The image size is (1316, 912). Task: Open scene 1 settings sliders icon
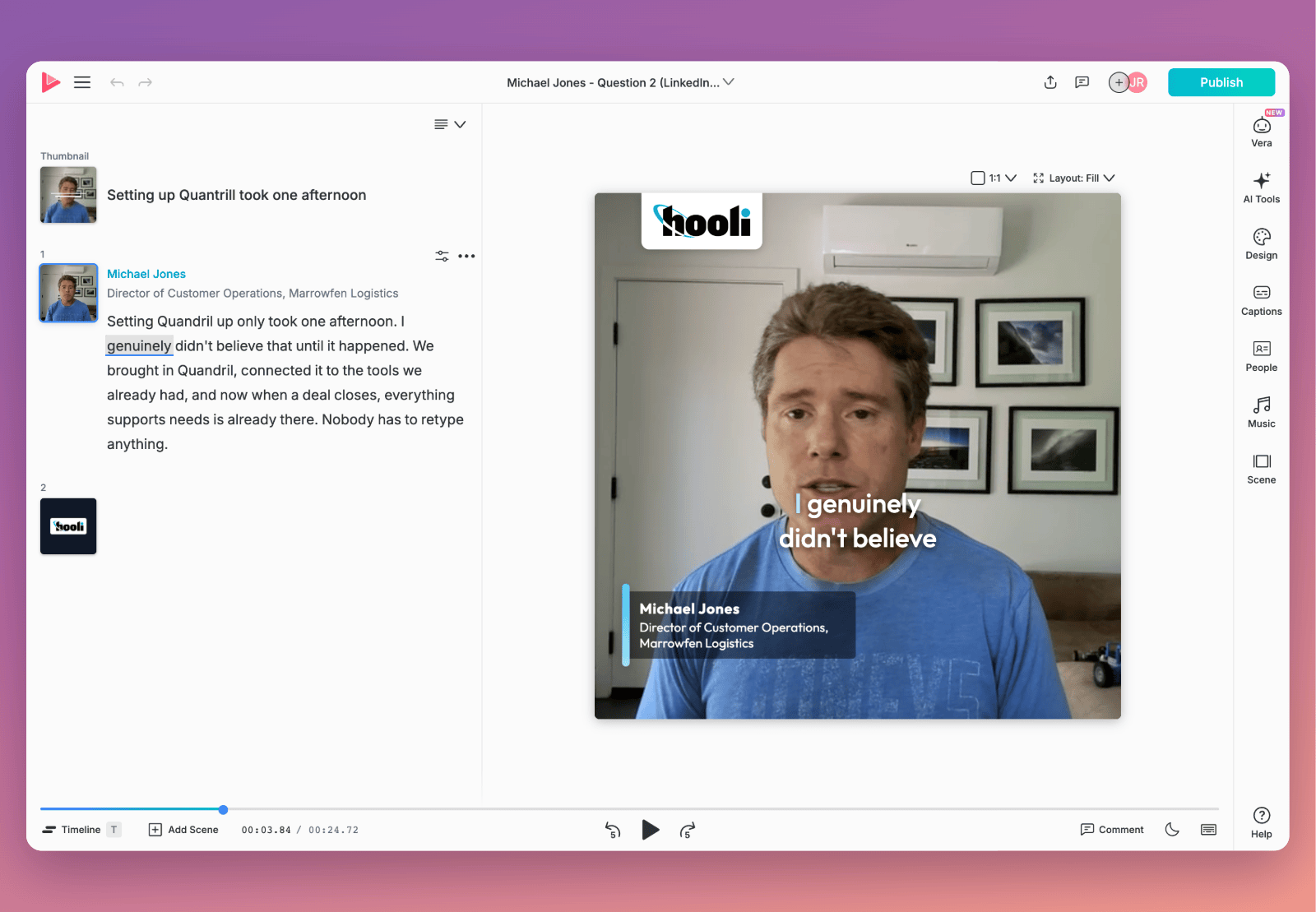(x=442, y=256)
